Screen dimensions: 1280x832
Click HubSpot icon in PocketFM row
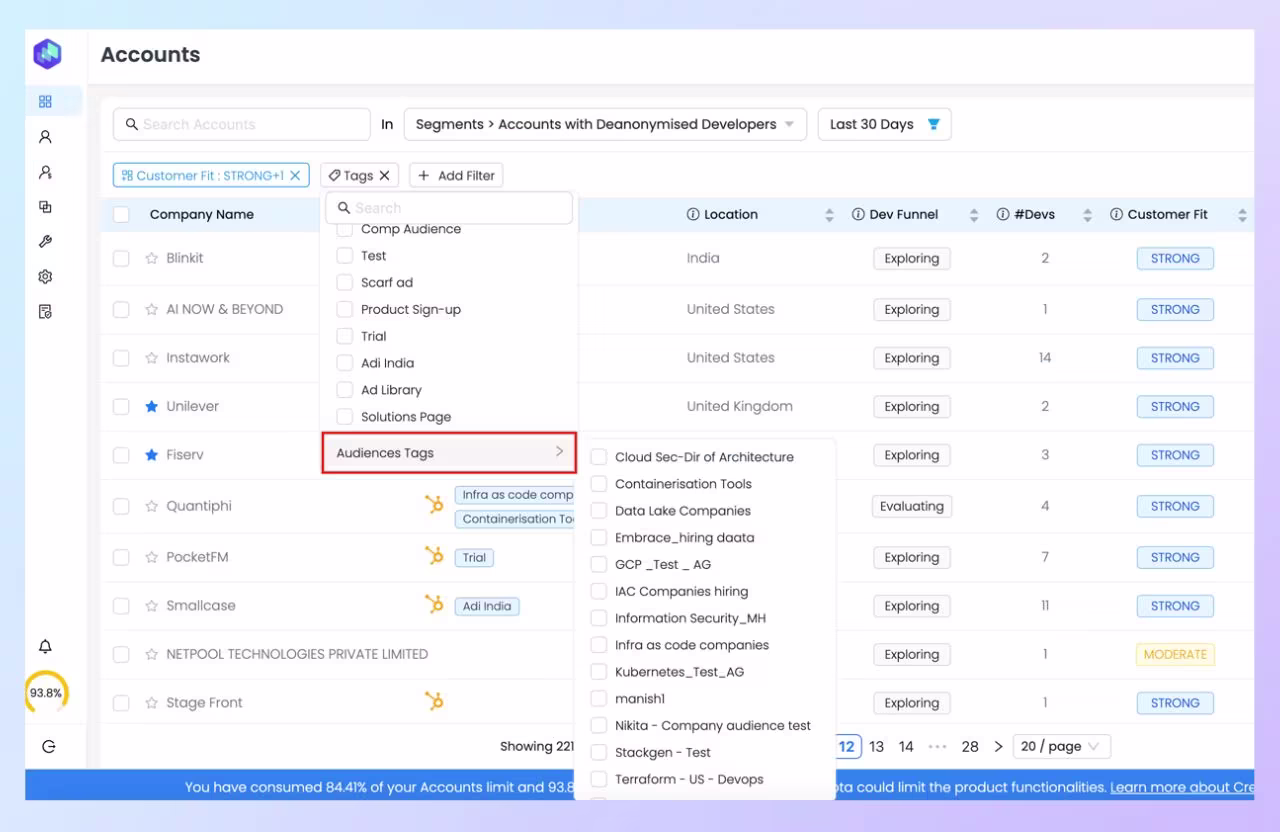434,556
